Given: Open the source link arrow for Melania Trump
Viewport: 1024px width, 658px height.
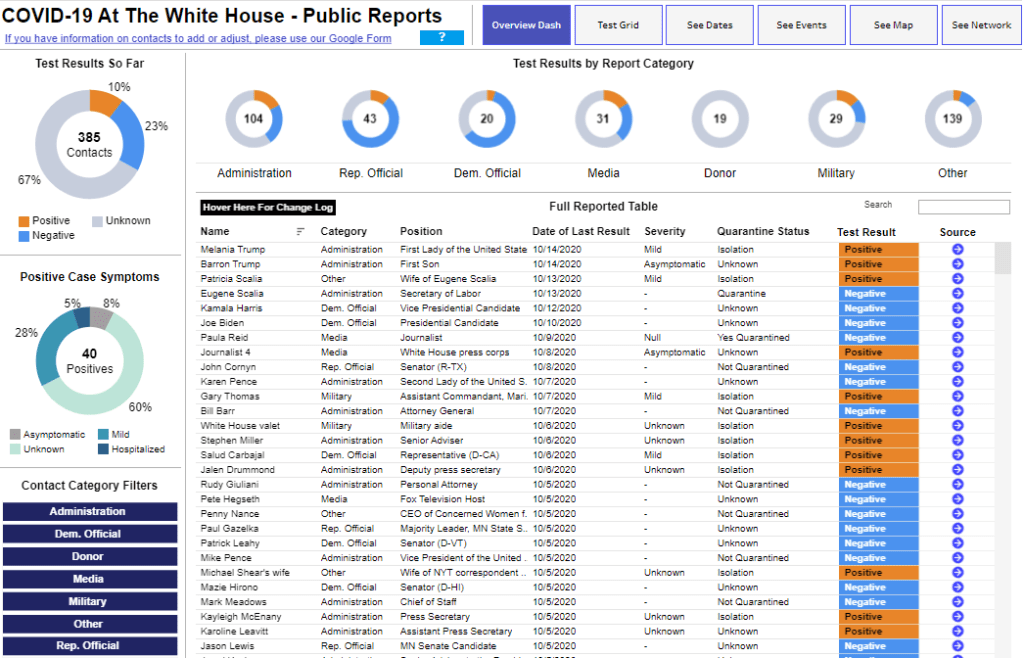Looking at the screenshot, I should point(957,249).
